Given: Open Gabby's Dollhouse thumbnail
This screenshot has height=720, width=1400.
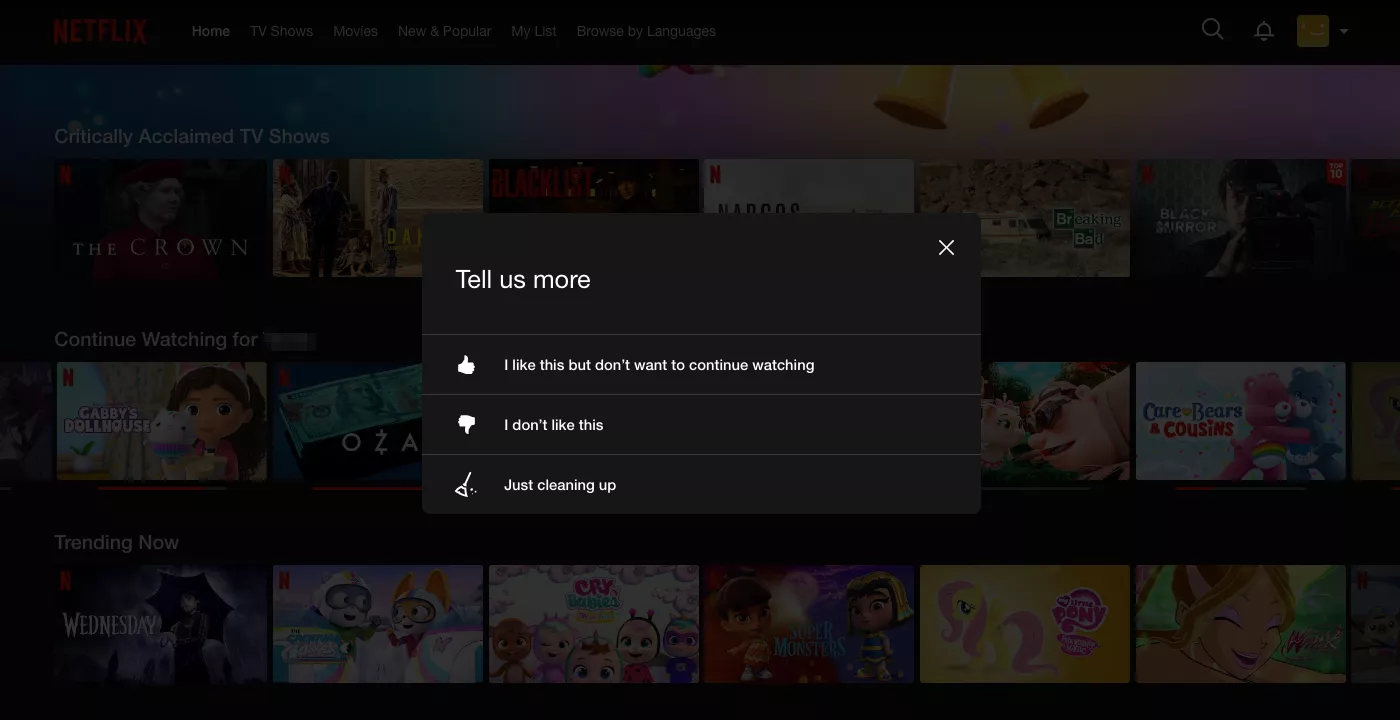Looking at the screenshot, I should (x=161, y=421).
